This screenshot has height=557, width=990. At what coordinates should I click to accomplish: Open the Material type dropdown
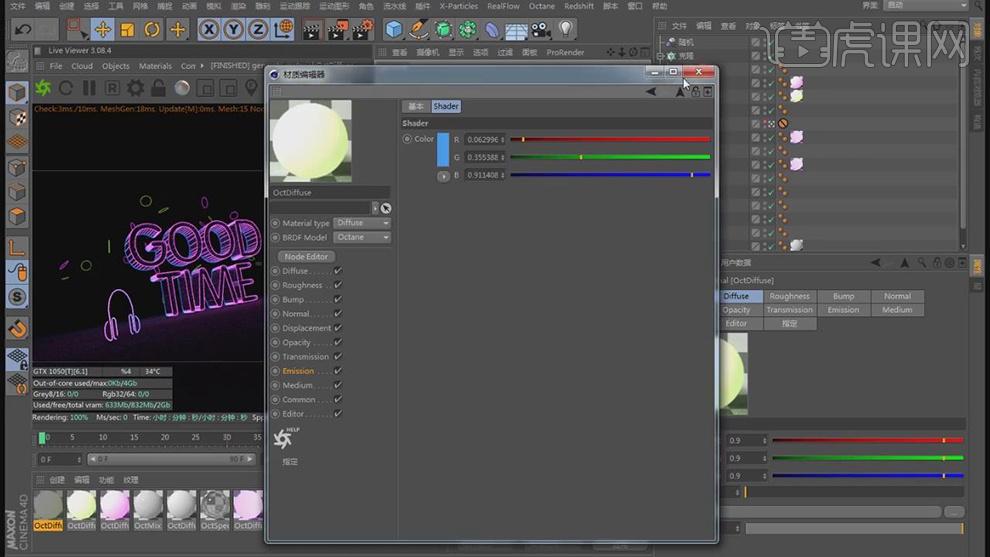point(362,223)
